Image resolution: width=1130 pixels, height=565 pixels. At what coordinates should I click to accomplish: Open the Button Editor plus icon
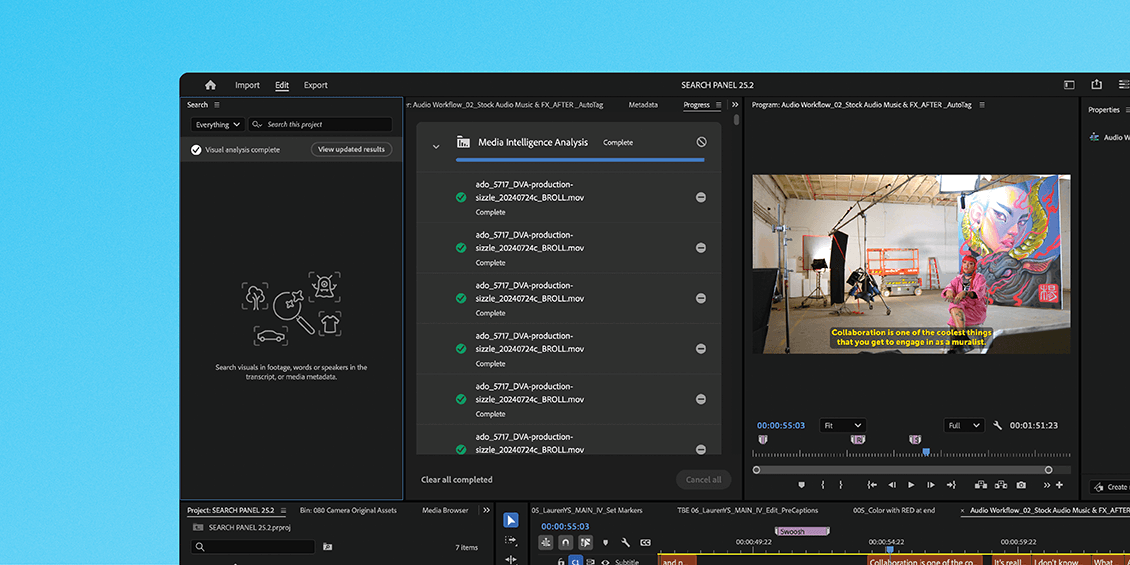(x=1059, y=485)
